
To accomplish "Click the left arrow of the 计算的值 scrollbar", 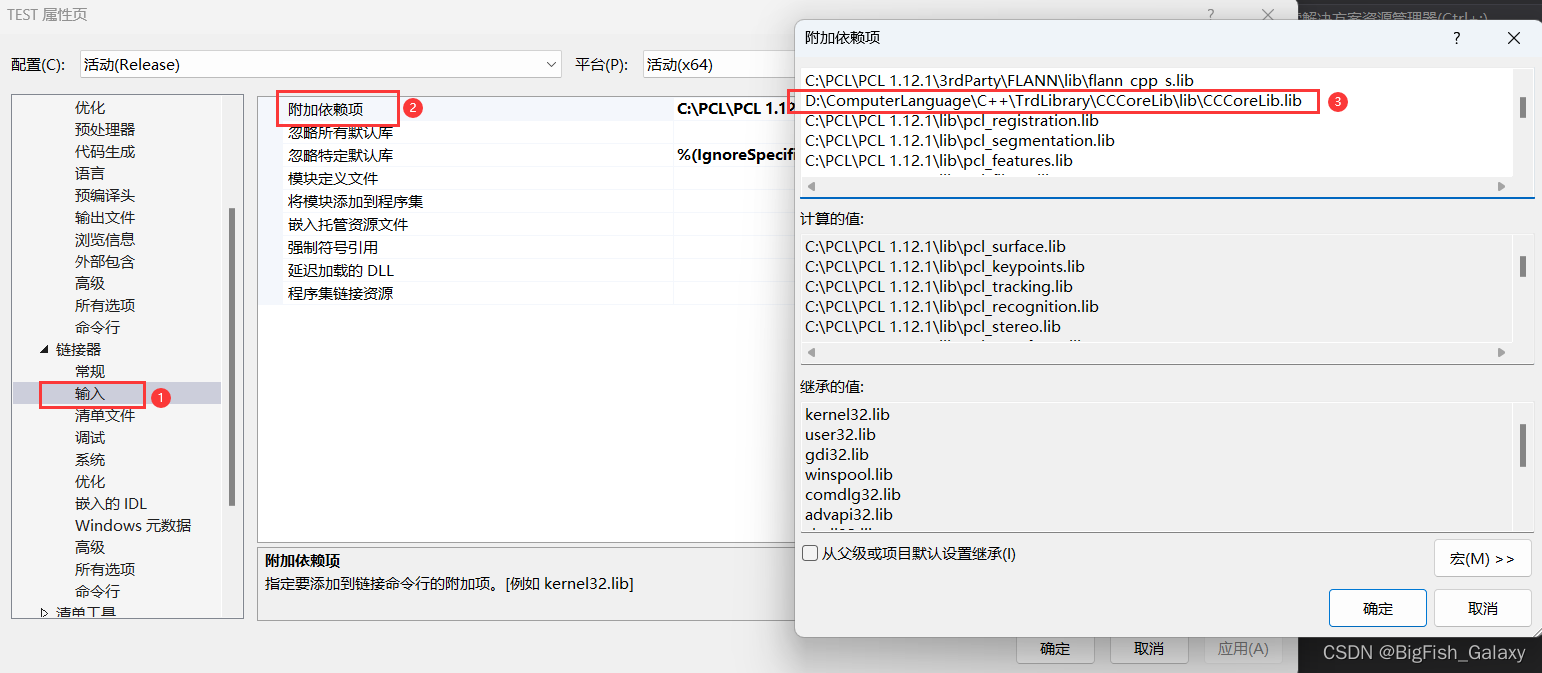I will (x=810, y=352).
